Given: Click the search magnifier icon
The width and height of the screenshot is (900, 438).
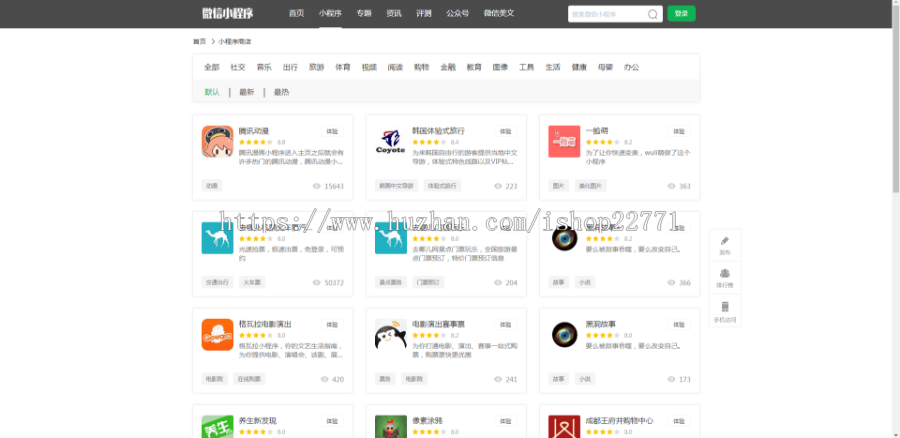Looking at the screenshot, I should [x=653, y=14].
